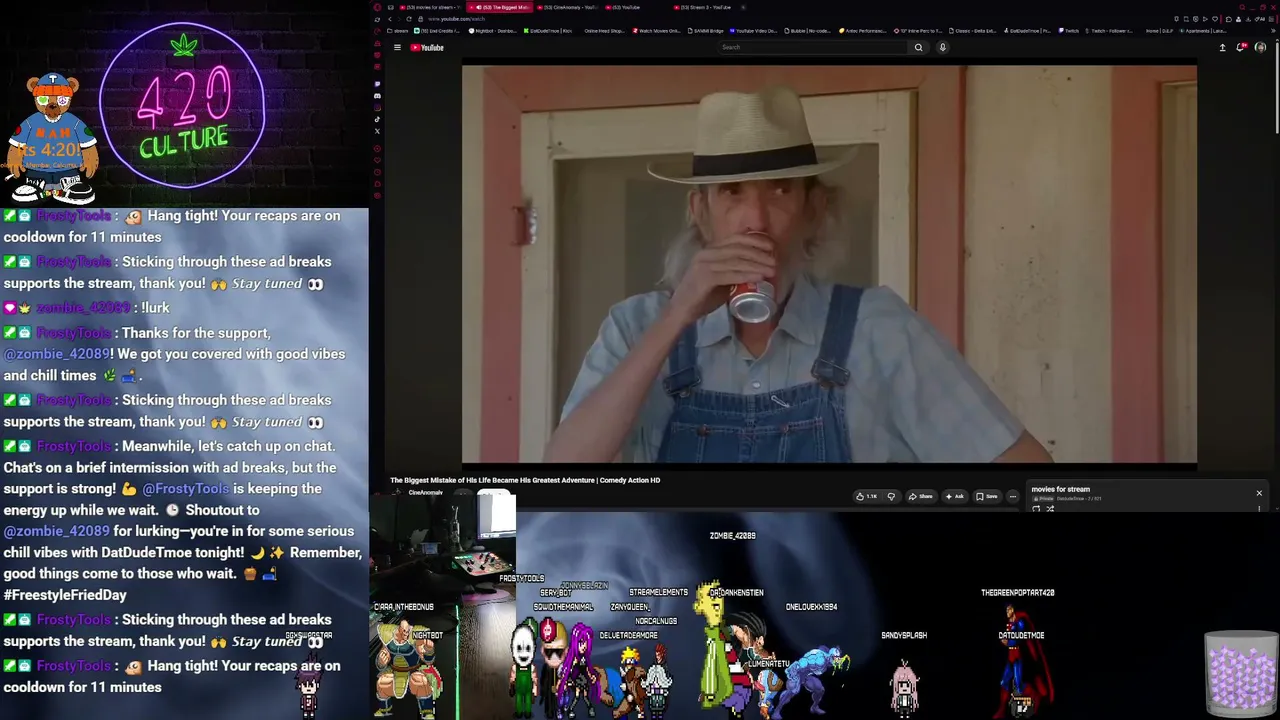Open the 'stream' bookmarks folder
The width and height of the screenshot is (1280, 720).
[x=397, y=31]
